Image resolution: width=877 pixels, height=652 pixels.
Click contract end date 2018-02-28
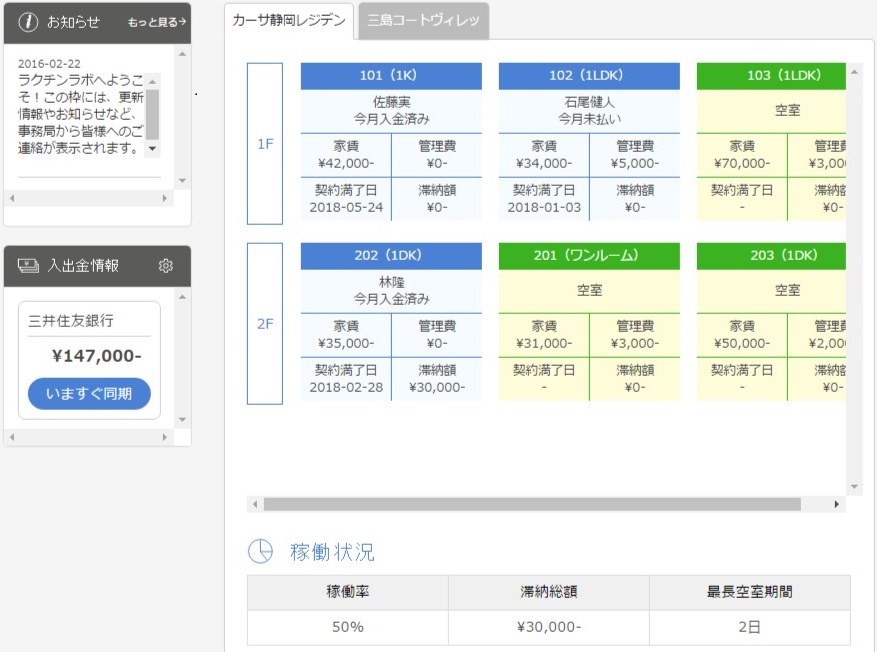tap(346, 388)
